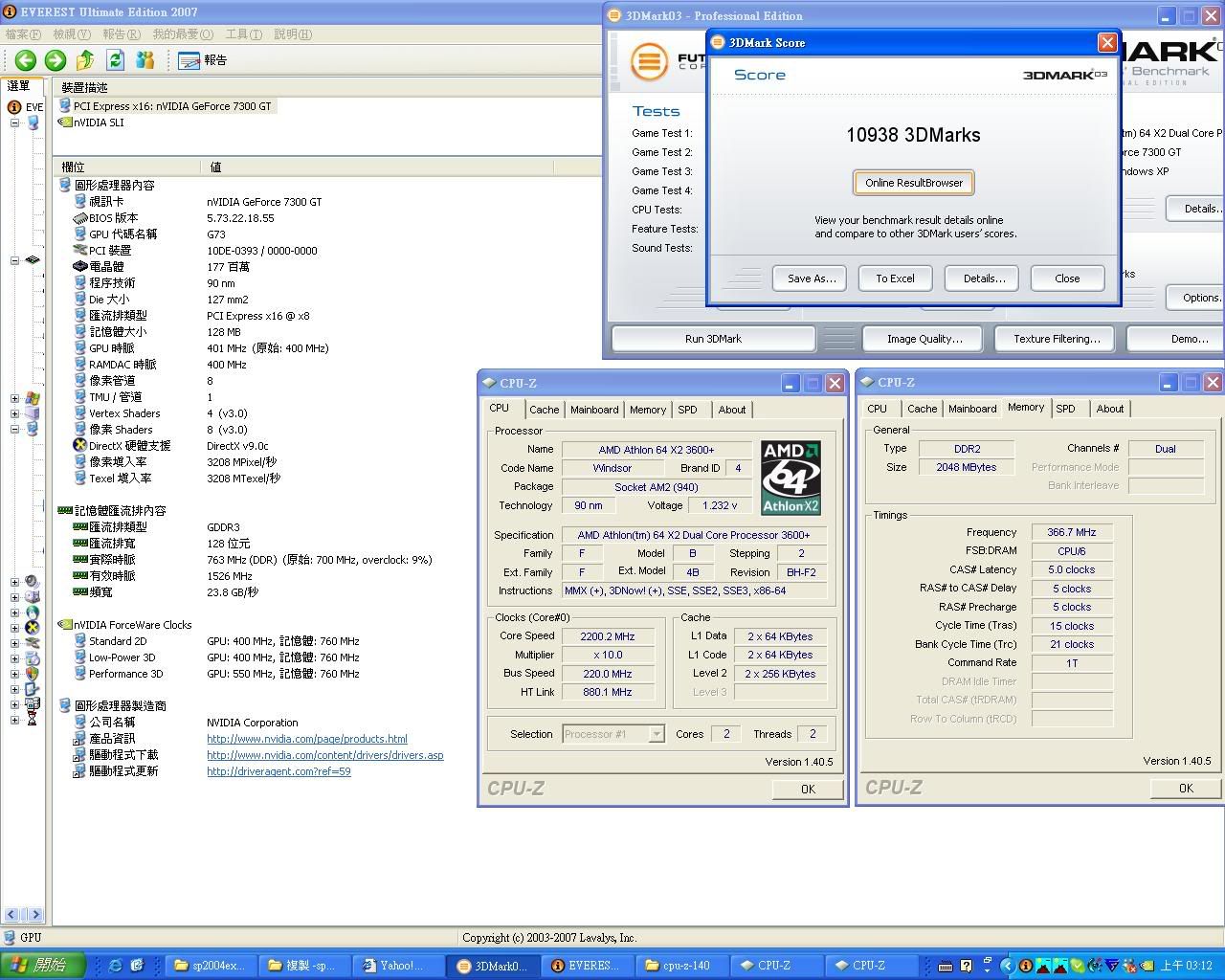Select the Windows flag operating system tree icon
Screen dimensions: 1225x980
click(x=33, y=398)
